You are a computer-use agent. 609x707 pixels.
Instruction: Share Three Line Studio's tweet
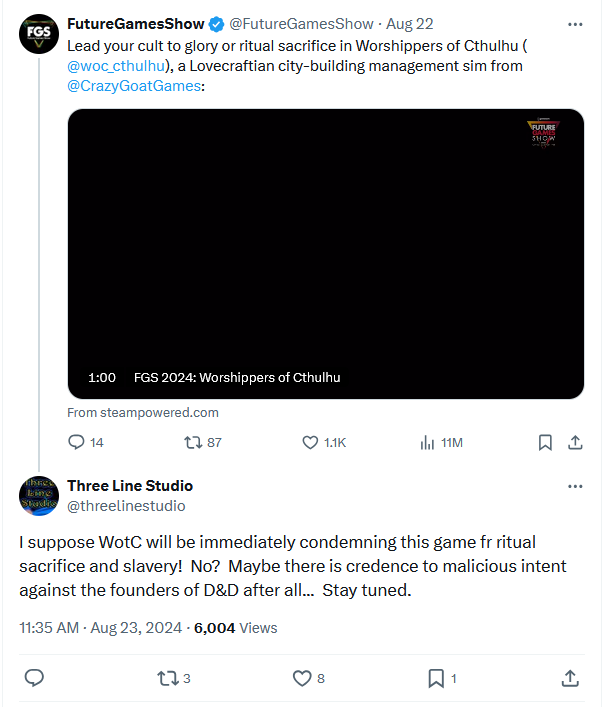(x=570, y=678)
